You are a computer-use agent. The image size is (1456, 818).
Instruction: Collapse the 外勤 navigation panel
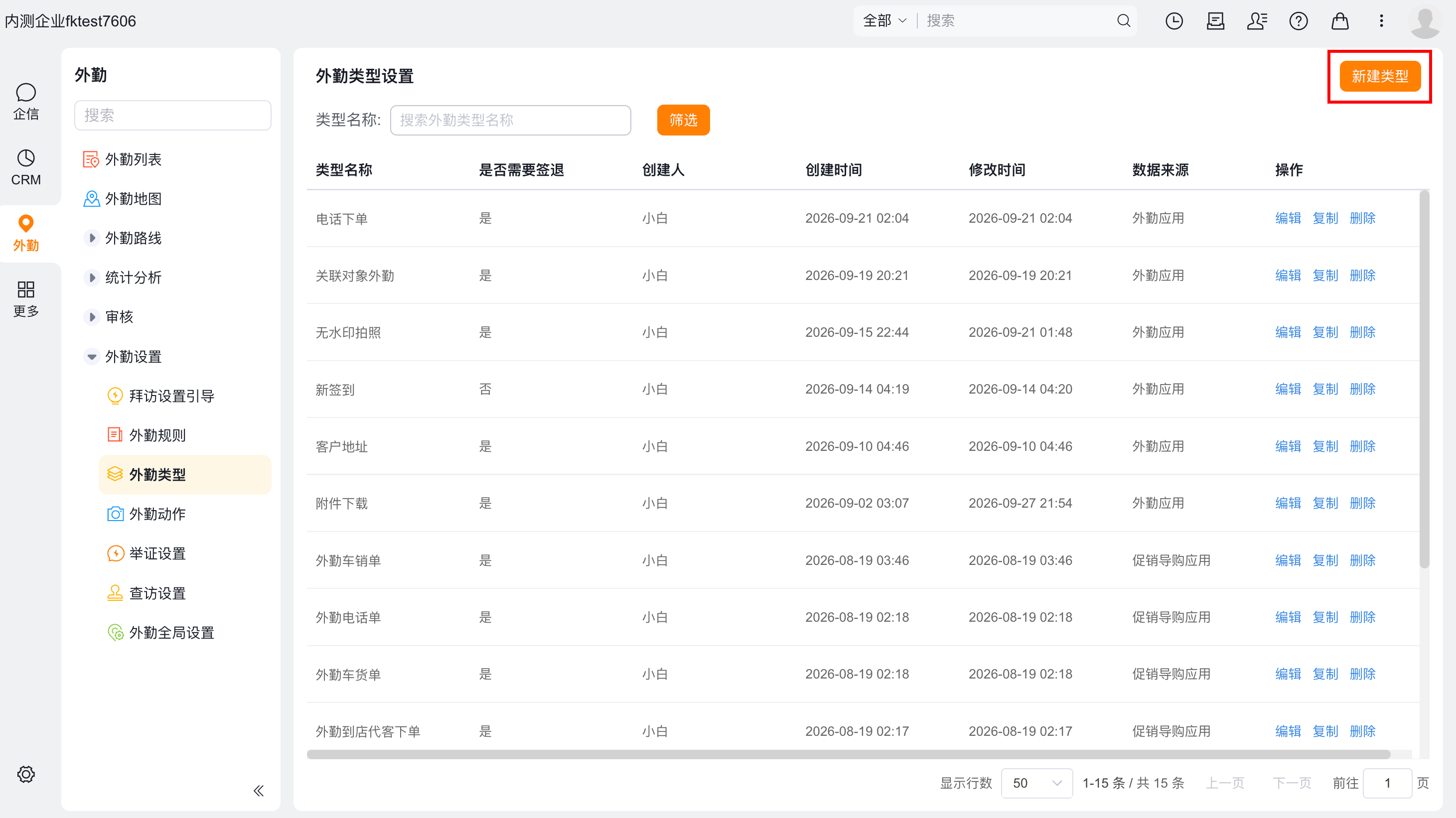pos(258,791)
